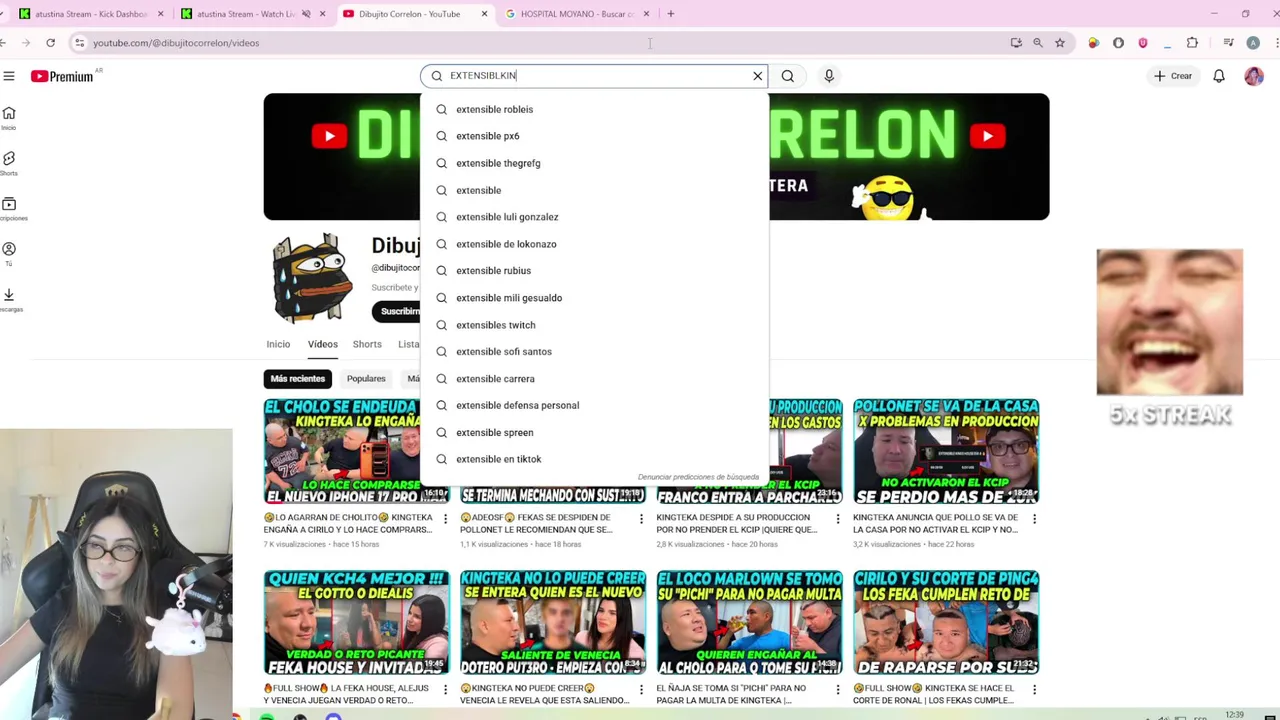Select suggestion extensible sofi santos
This screenshot has height=720, width=1280.
click(595, 352)
